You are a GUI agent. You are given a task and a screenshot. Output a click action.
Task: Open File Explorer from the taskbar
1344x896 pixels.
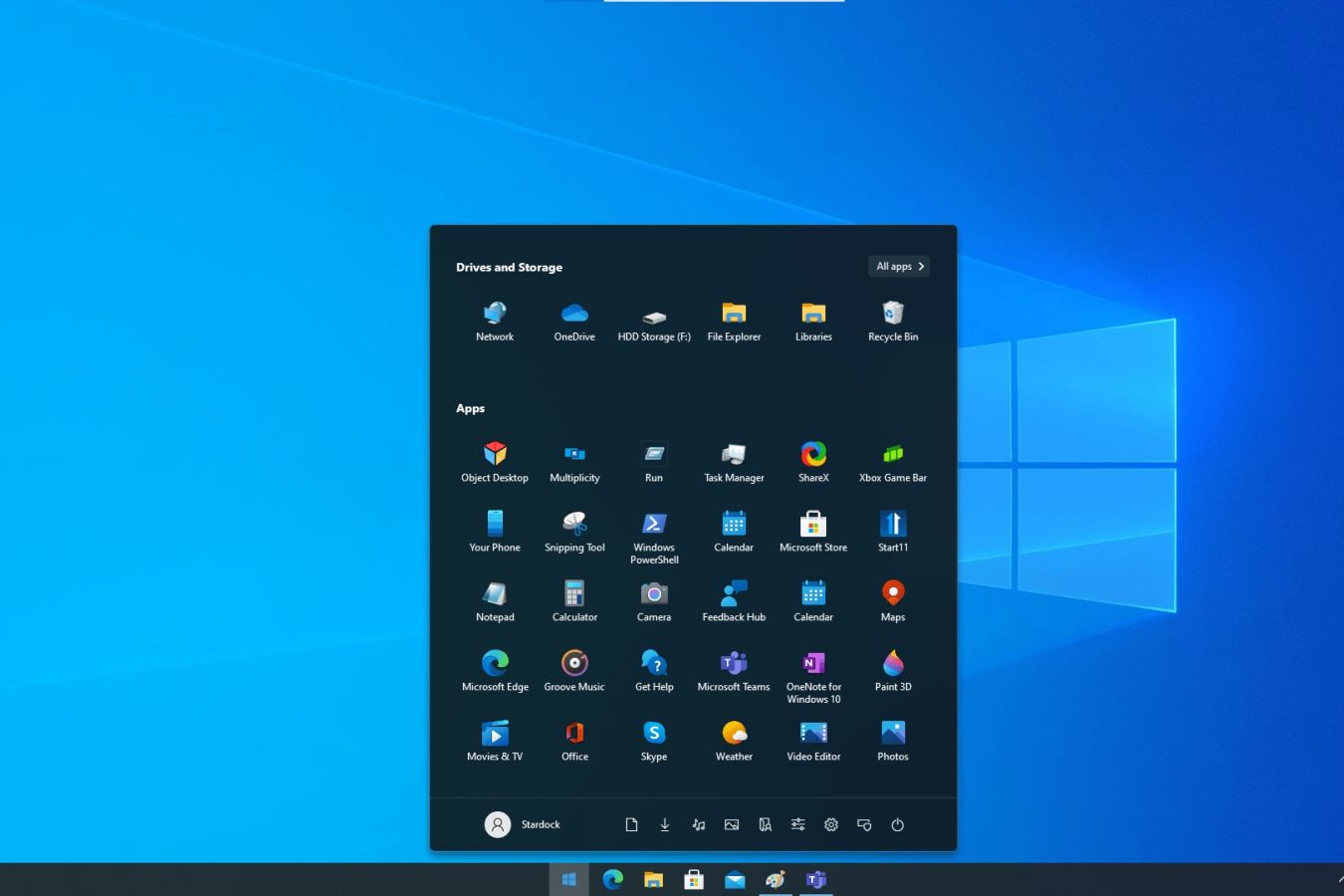[x=653, y=879]
